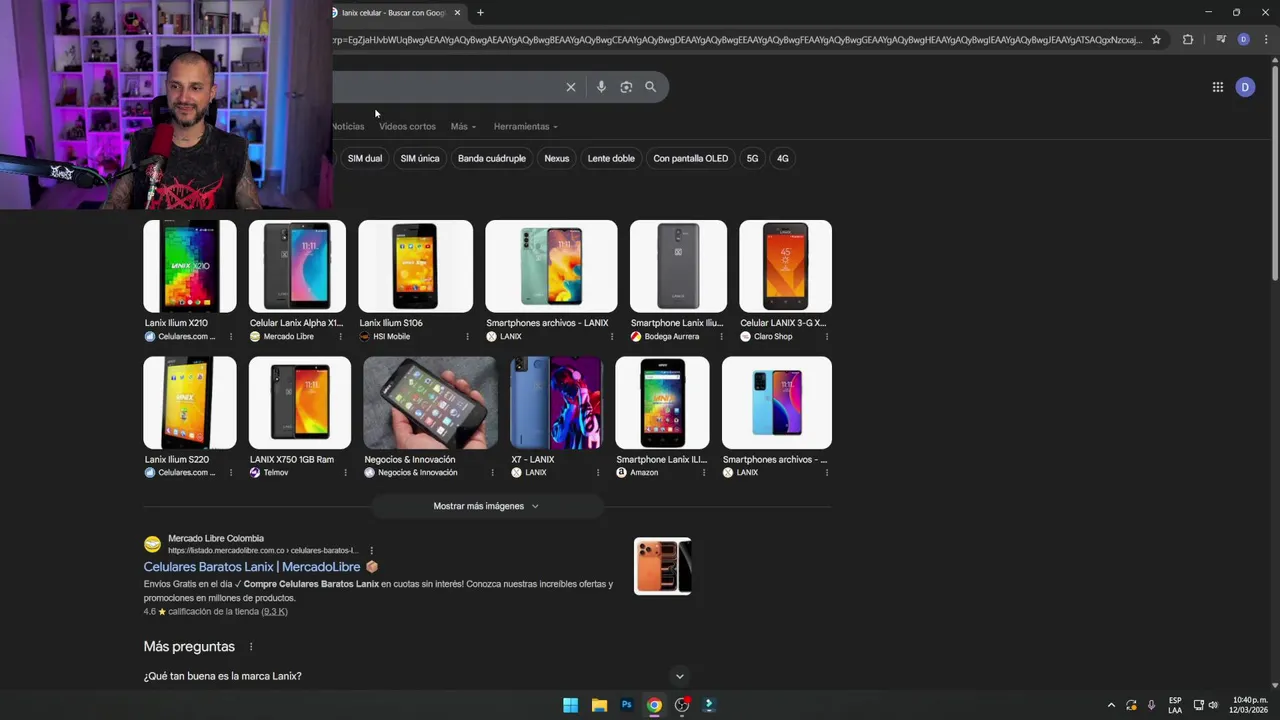Open options for Telmov image result
Screen dimensions: 1280x720
pos(345,473)
